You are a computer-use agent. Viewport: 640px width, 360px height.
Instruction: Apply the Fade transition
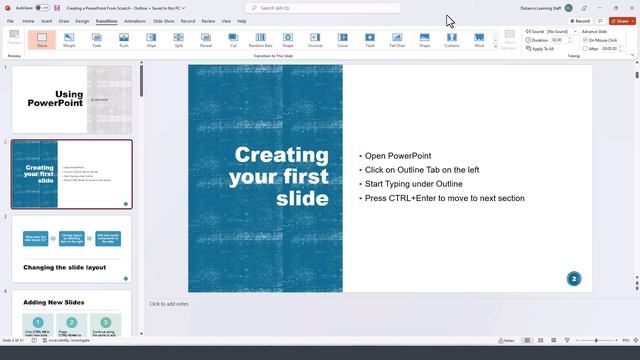tap(97, 40)
